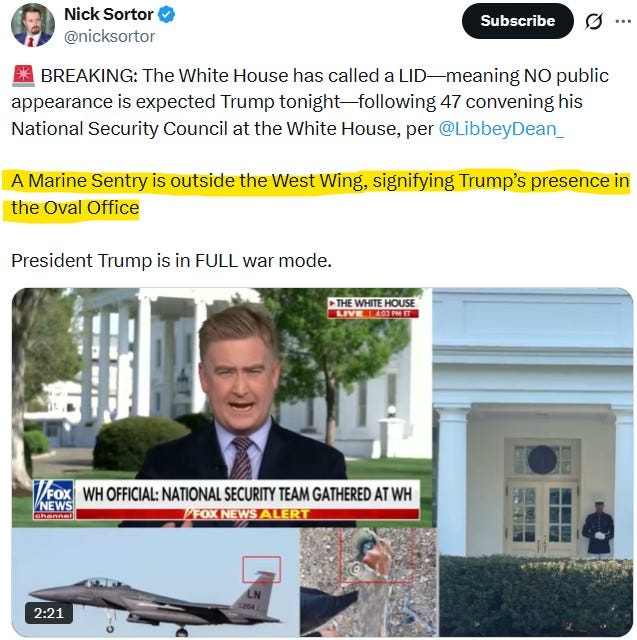Screen dimensions: 637x640
Task: Click the 2:21 video duration badge
Action: (x=49, y=613)
